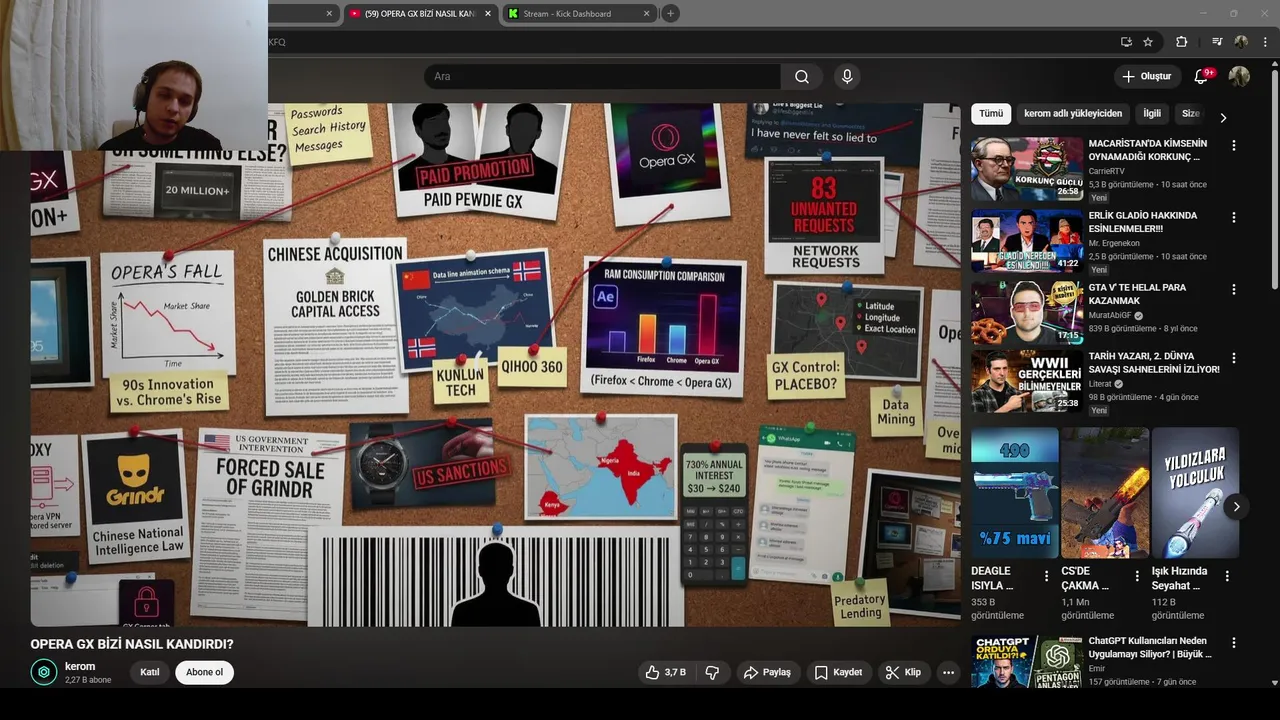Open Chrome three-dot menu
Image resolution: width=1280 pixels, height=720 pixels.
click(1266, 42)
